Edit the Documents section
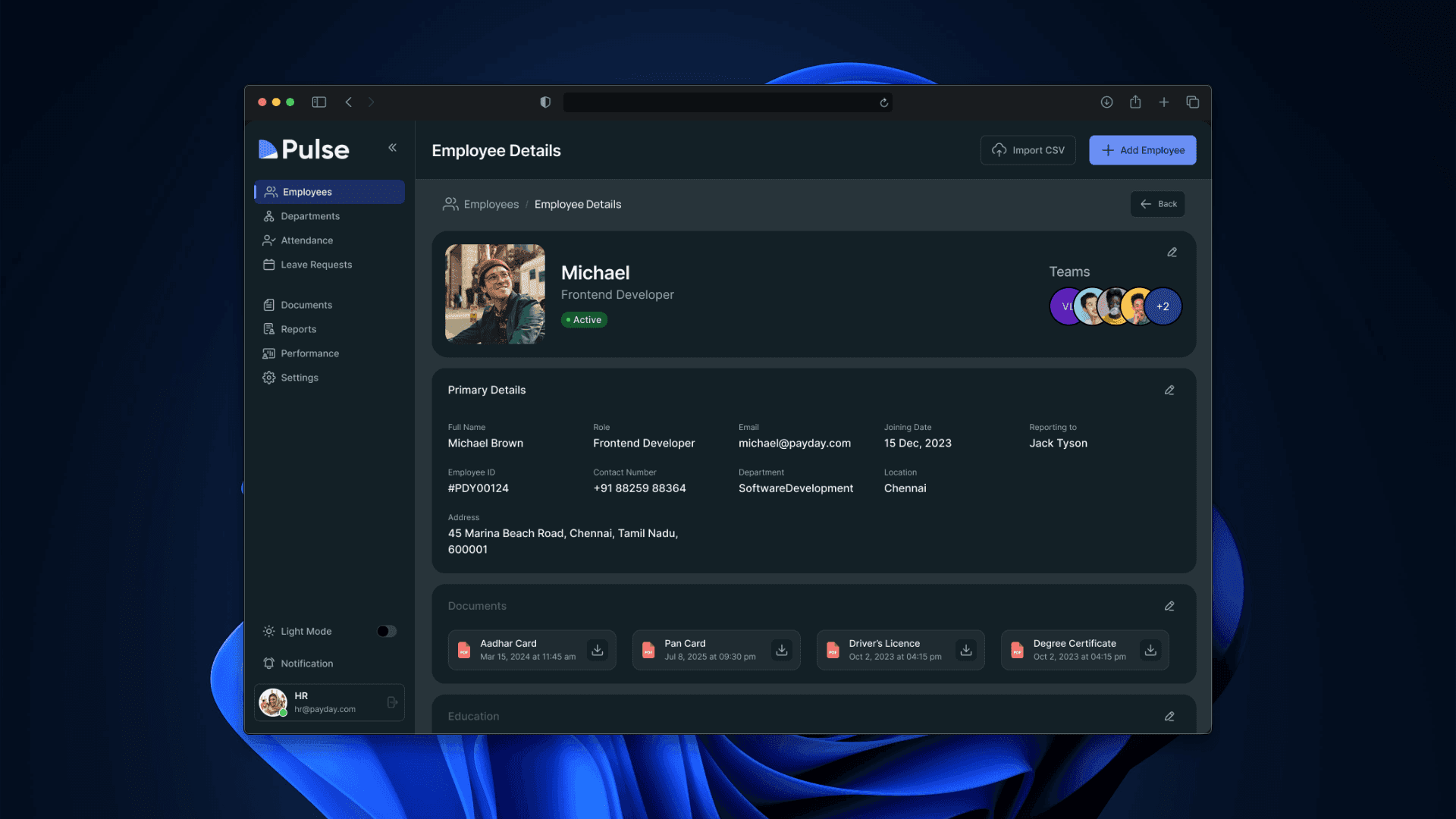 [1169, 607]
